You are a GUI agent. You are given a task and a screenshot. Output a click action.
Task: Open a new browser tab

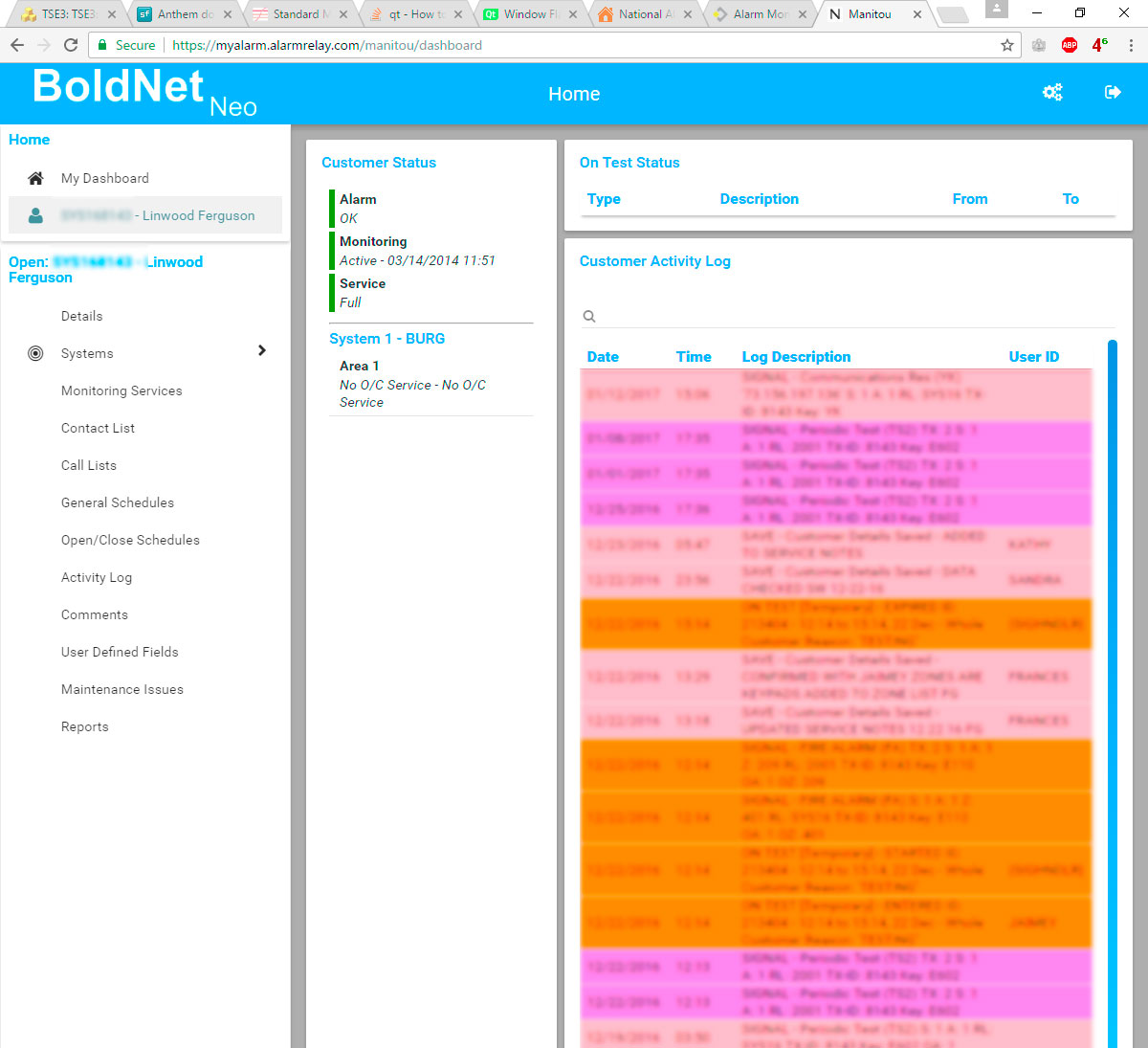point(952,14)
